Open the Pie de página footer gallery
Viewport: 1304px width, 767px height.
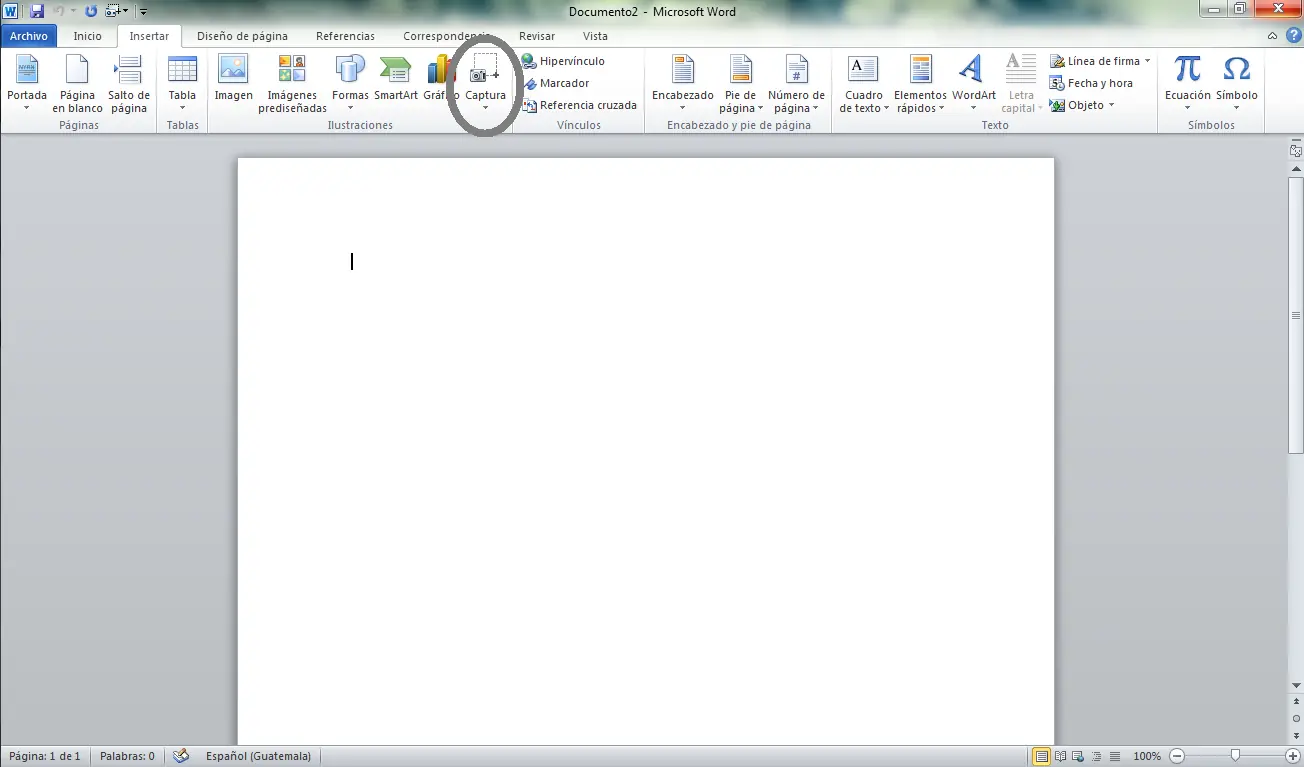(x=740, y=84)
